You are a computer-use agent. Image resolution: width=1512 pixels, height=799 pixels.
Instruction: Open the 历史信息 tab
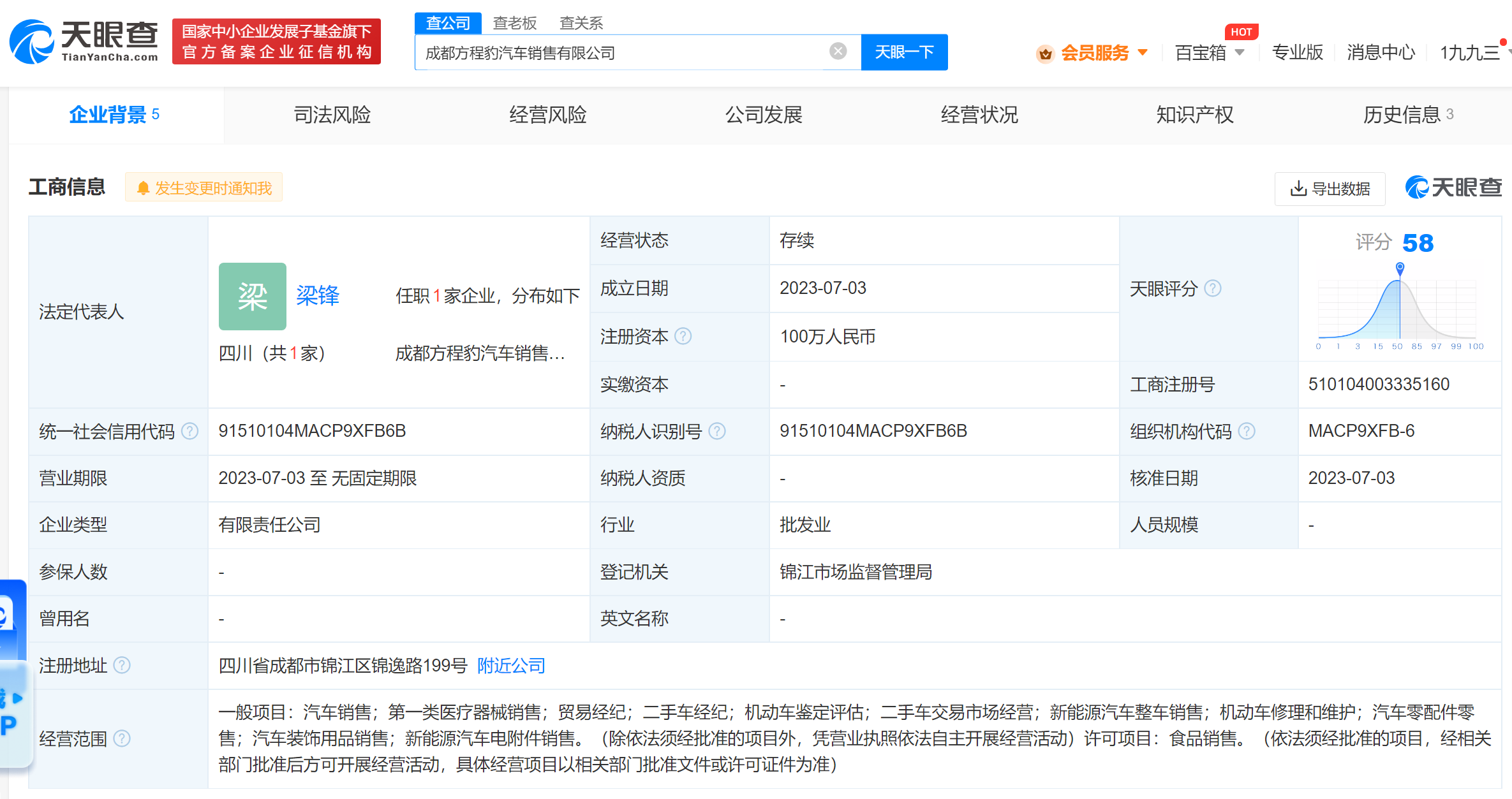tap(1408, 115)
